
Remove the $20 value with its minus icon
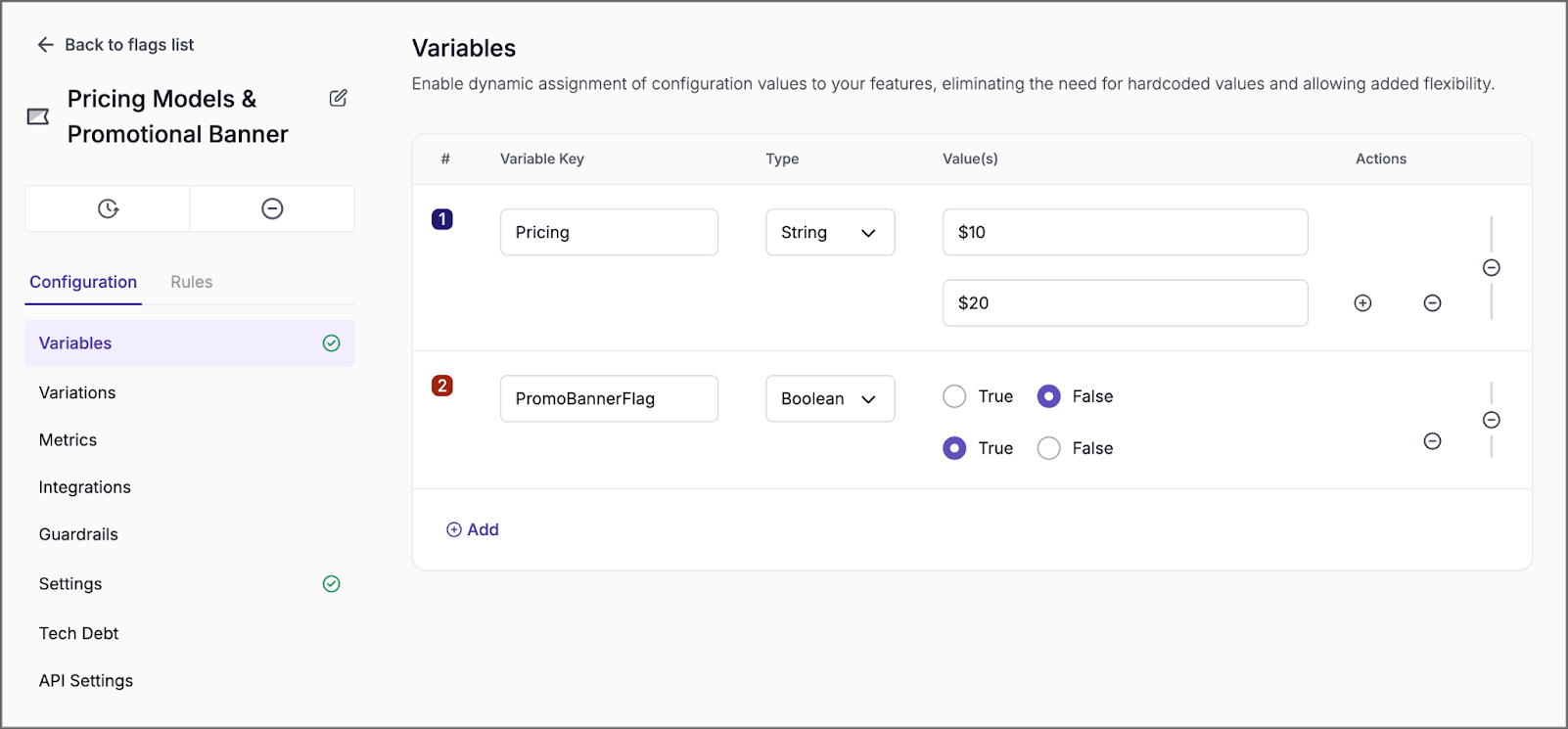click(x=1432, y=303)
